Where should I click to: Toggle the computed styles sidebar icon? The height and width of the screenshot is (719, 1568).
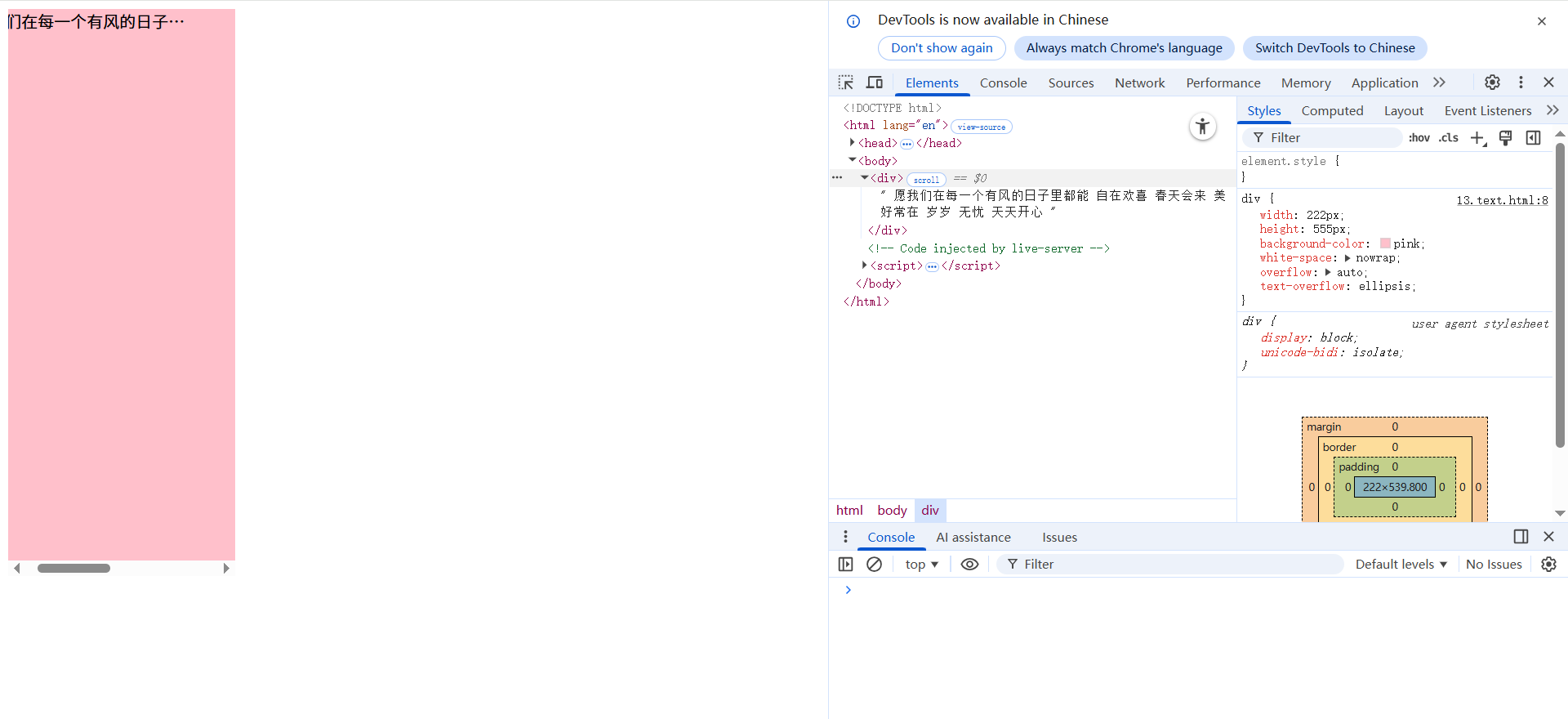(x=1534, y=137)
